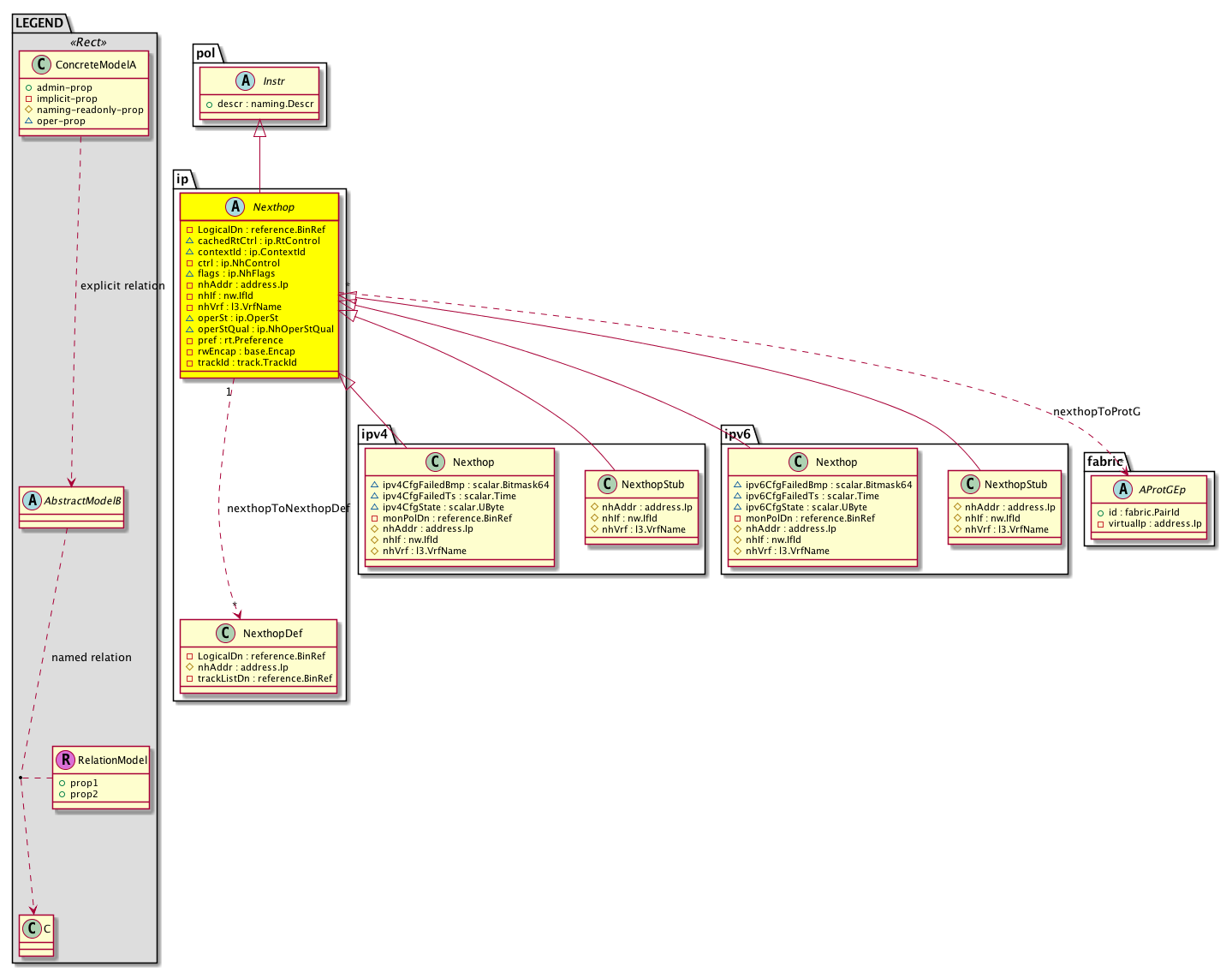Image resolution: width=1232 pixels, height=972 pixels.
Task: Click the A icon in yellow Nexthop class
Action: coord(235,207)
